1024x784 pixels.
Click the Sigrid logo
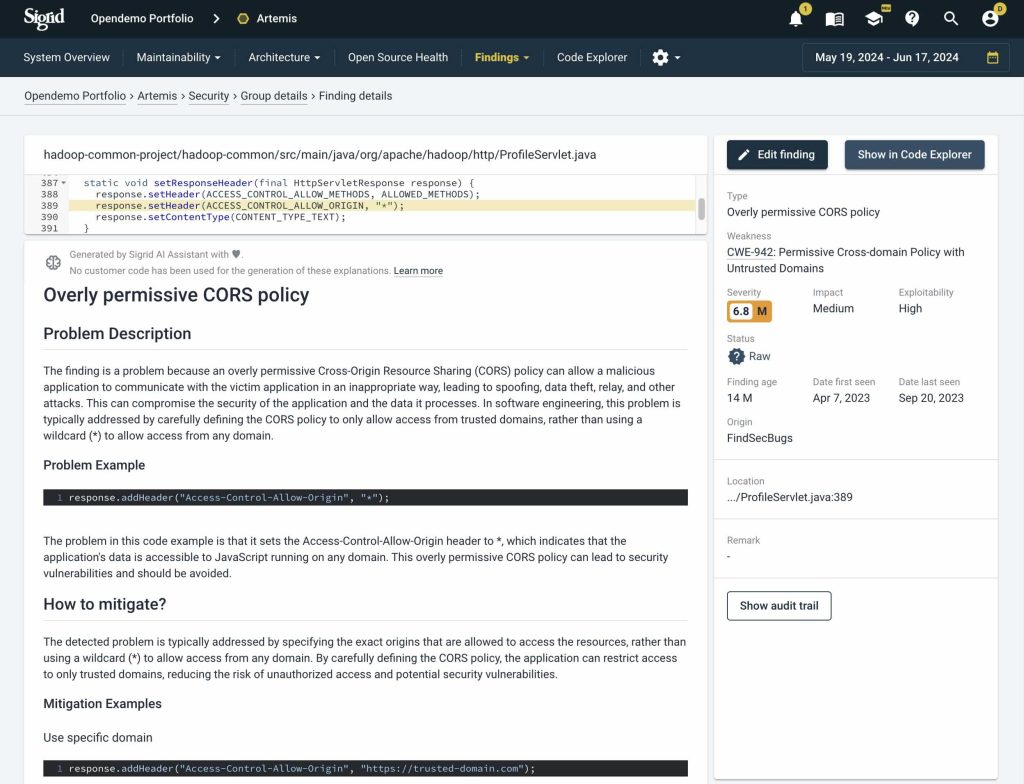pyautogui.click(x=44, y=18)
